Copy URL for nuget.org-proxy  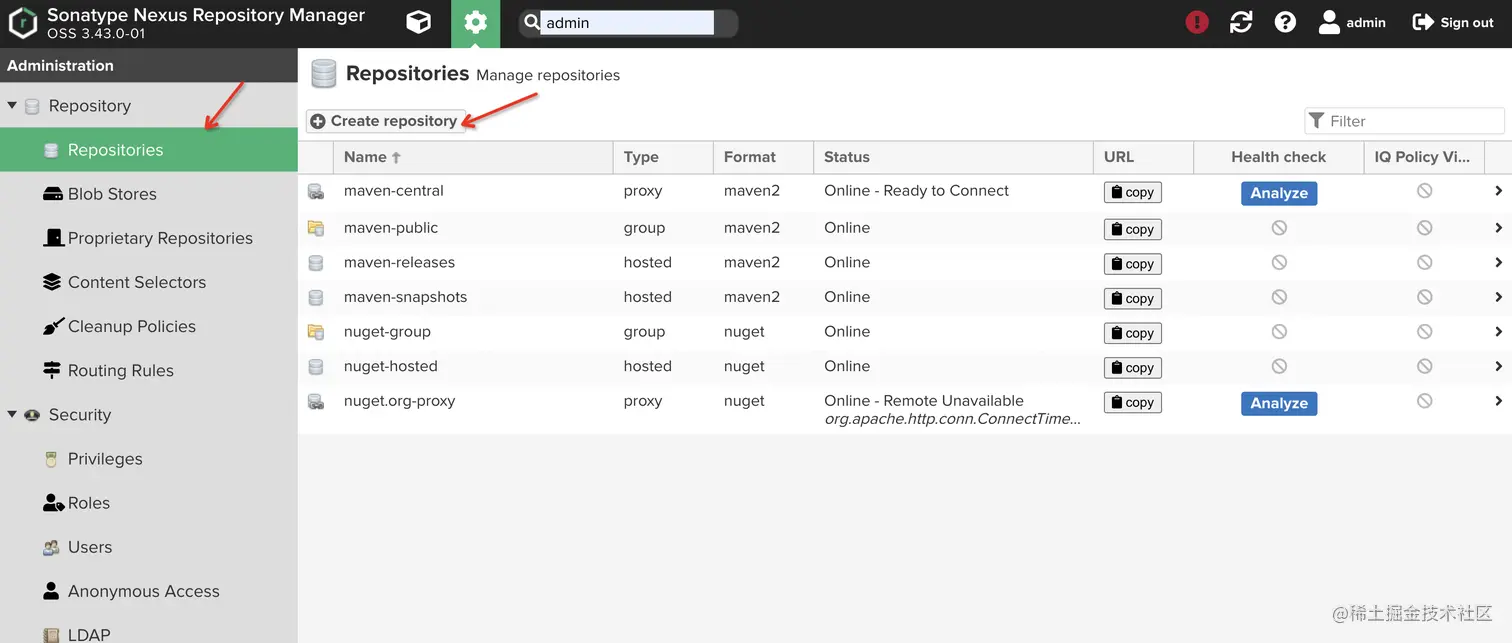pyautogui.click(x=1132, y=402)
